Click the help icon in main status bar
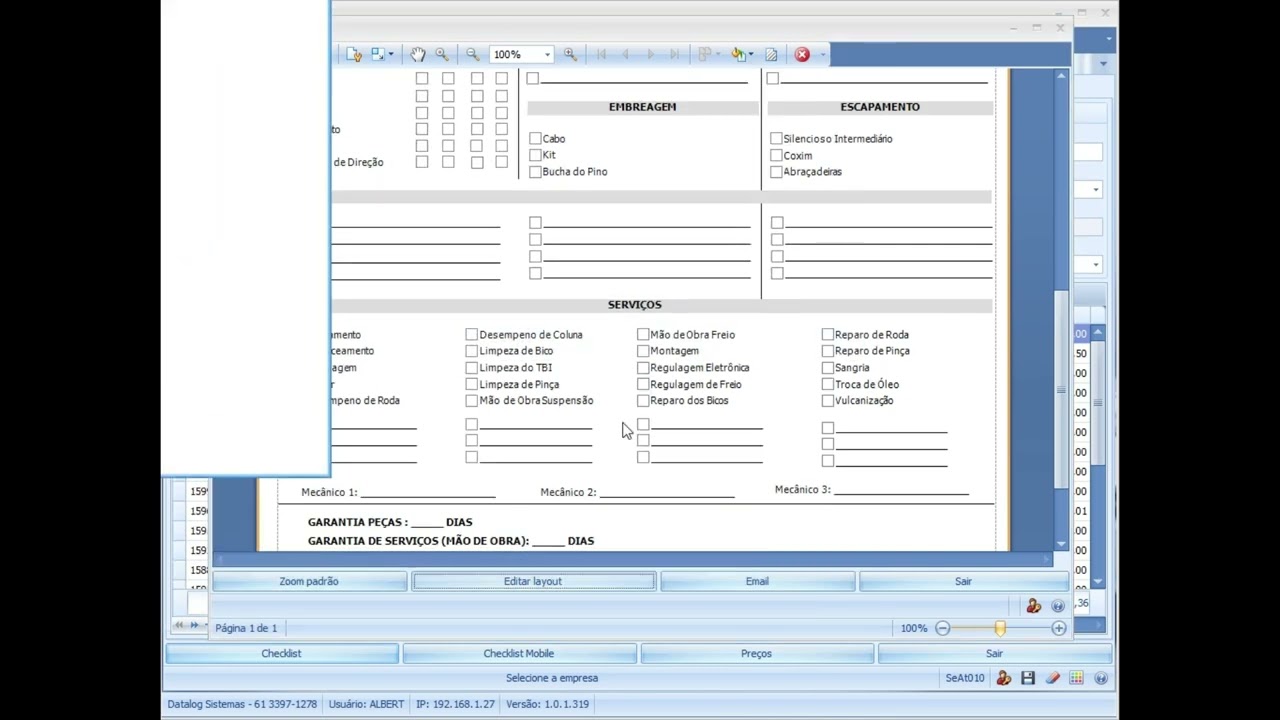1280x720 pixels. click(x=1100, y=678)
